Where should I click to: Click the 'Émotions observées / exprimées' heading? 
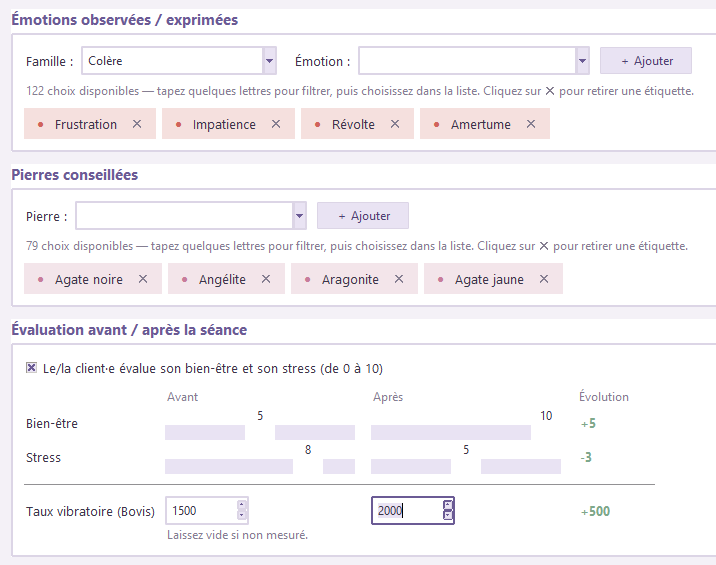125,20
